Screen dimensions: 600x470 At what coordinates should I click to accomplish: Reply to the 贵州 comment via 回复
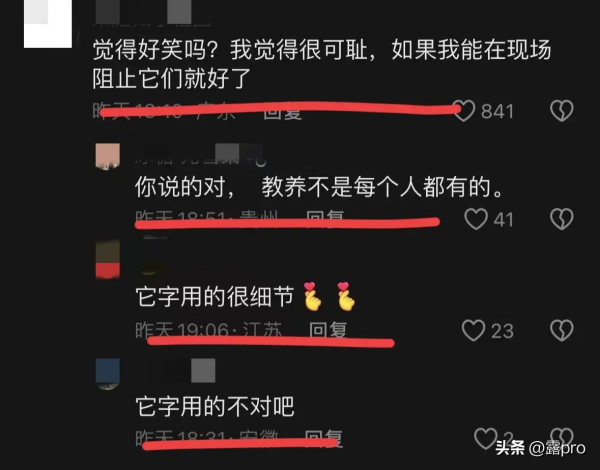(325, 219)
